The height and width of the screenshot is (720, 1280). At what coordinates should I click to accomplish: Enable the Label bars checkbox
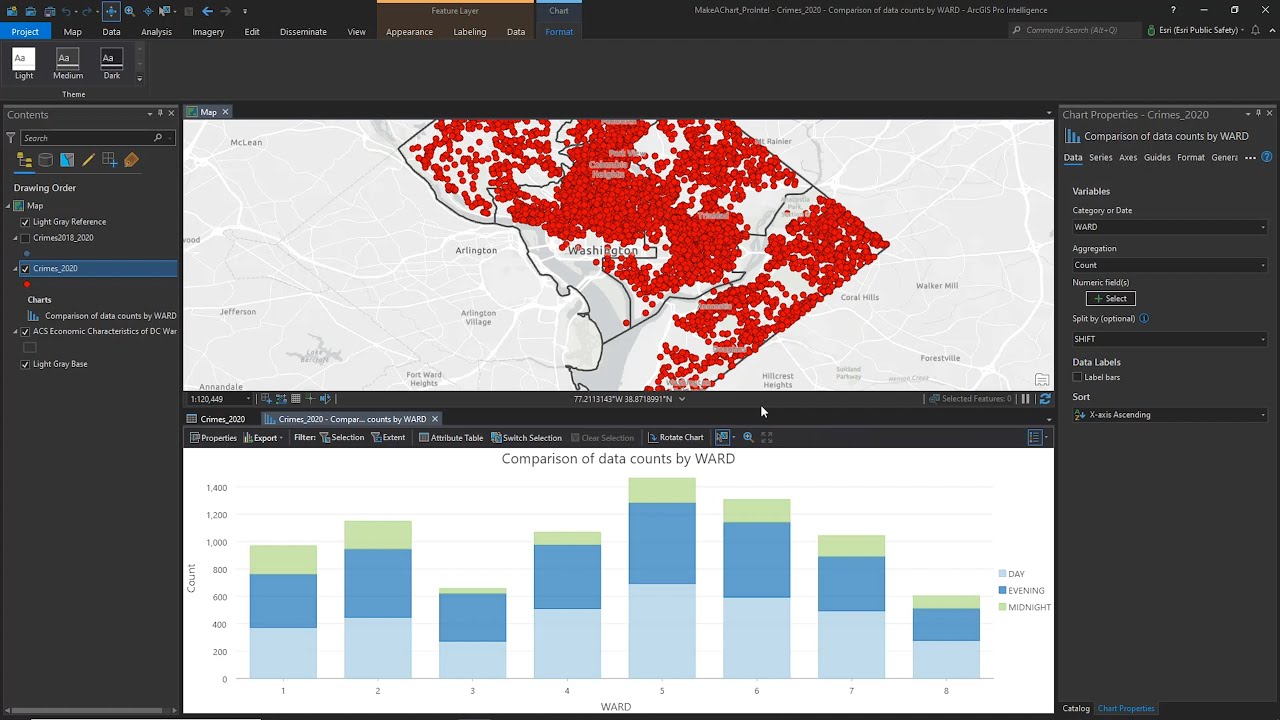coord(1078,377)
